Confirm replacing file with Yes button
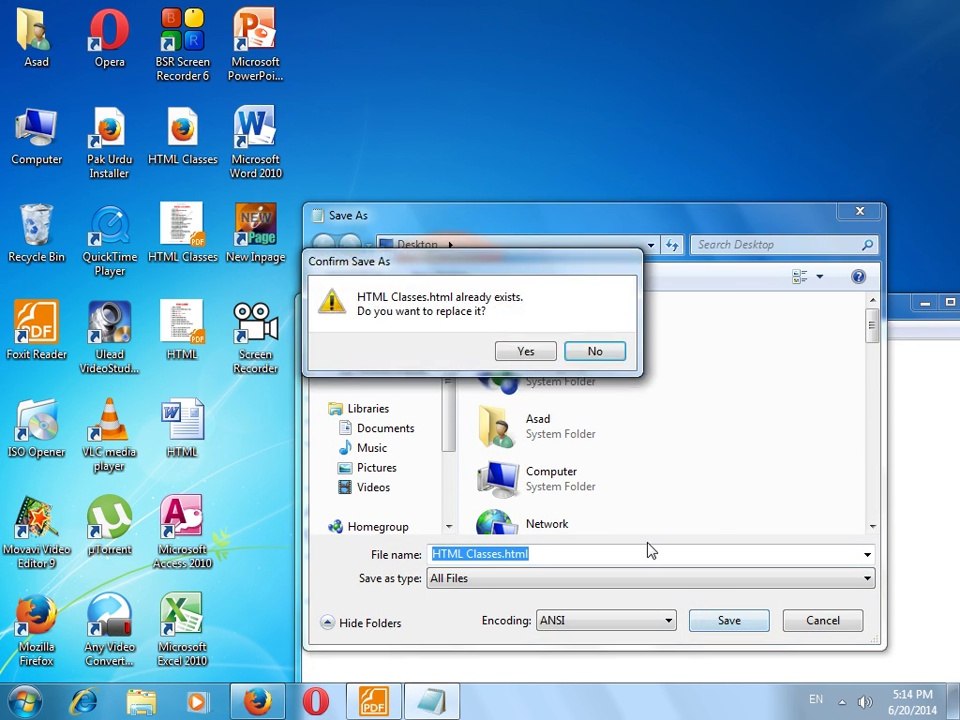 pos(525,351)
